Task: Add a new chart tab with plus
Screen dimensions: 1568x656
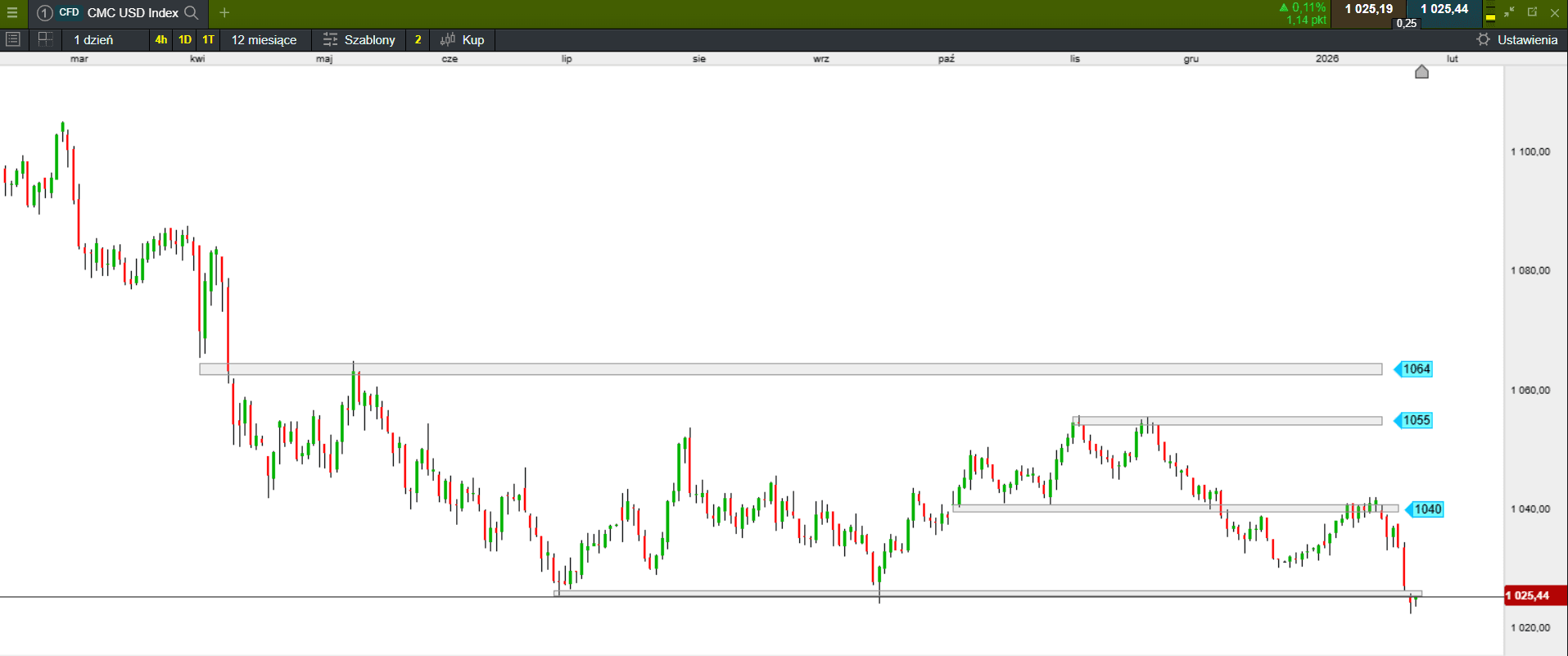Action: coord(224,12)
